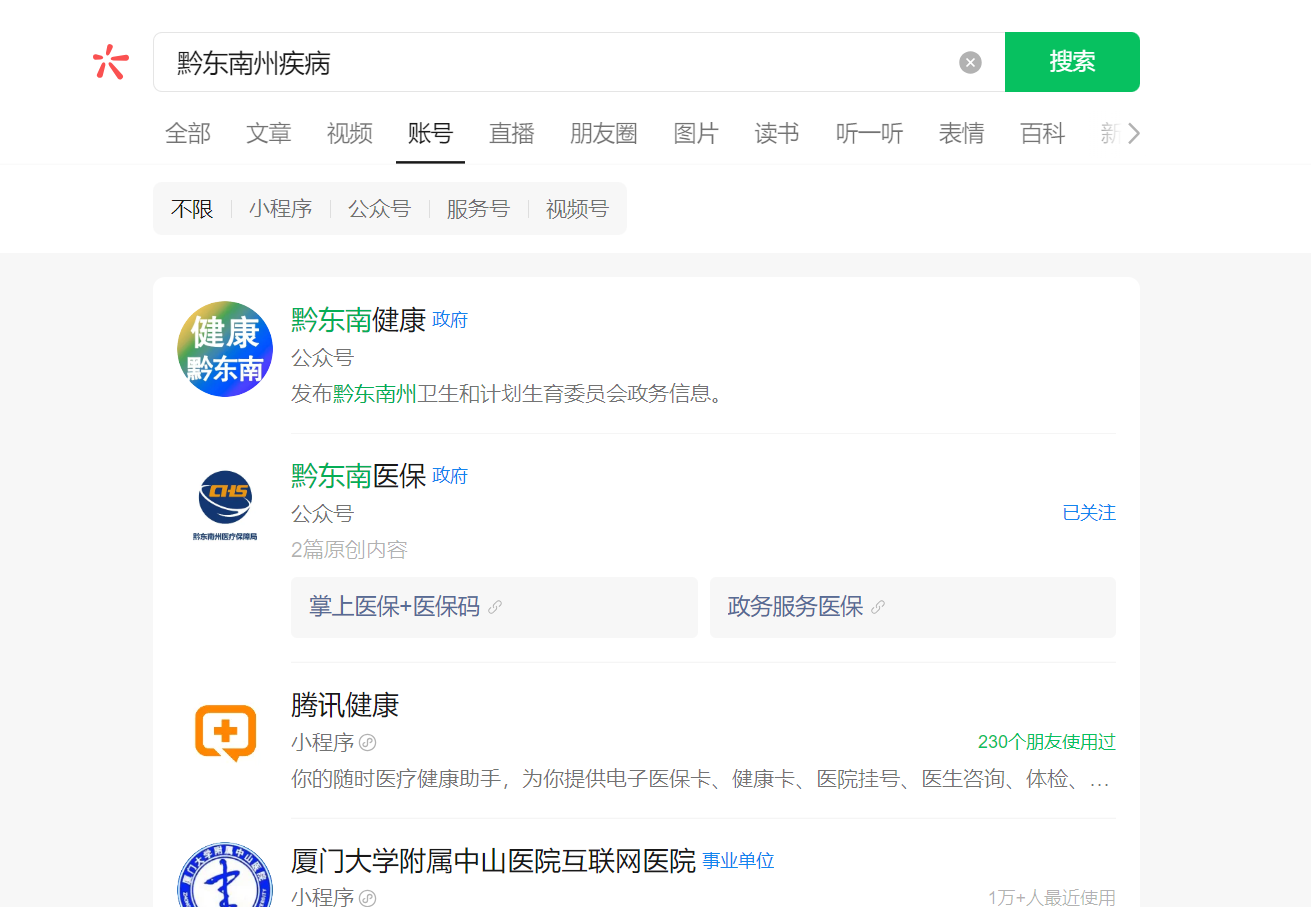Select the 账号 tab
The width and height of the screenshot is (1311, 907).
click(430, 134)
